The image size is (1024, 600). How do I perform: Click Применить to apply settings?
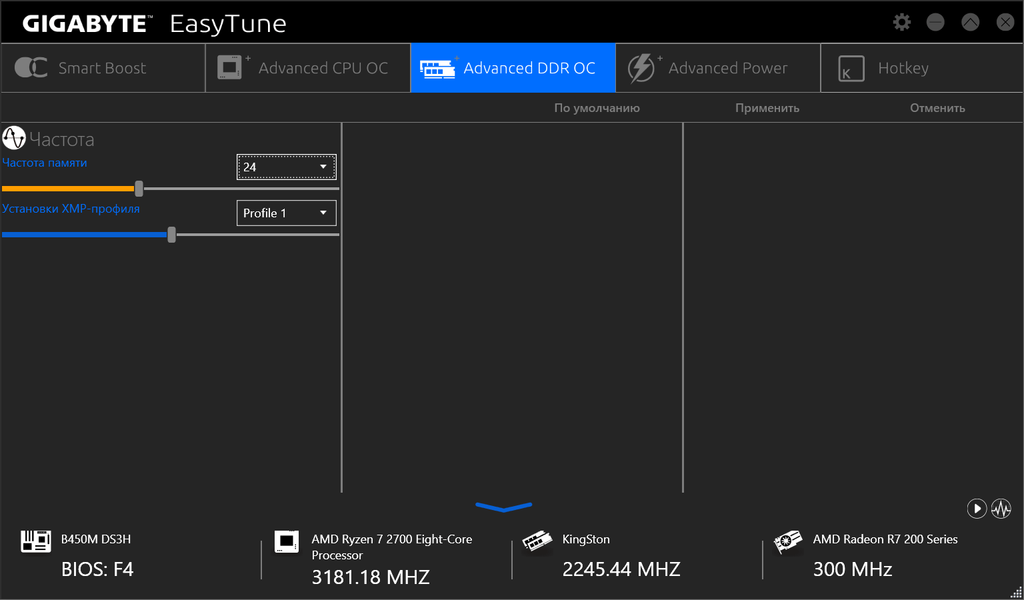point(767,108)
